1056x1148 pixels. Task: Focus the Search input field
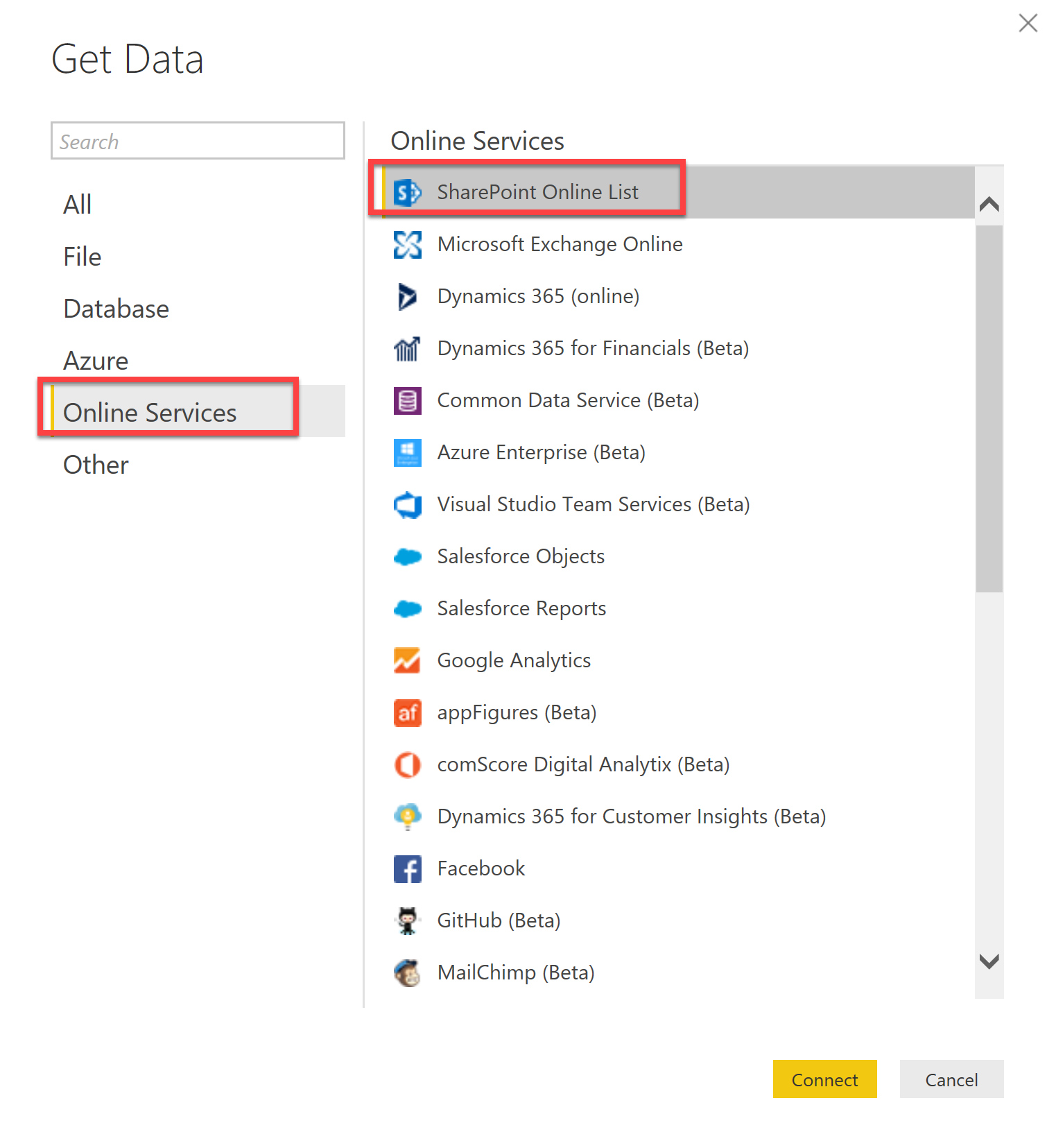(198, 141)
